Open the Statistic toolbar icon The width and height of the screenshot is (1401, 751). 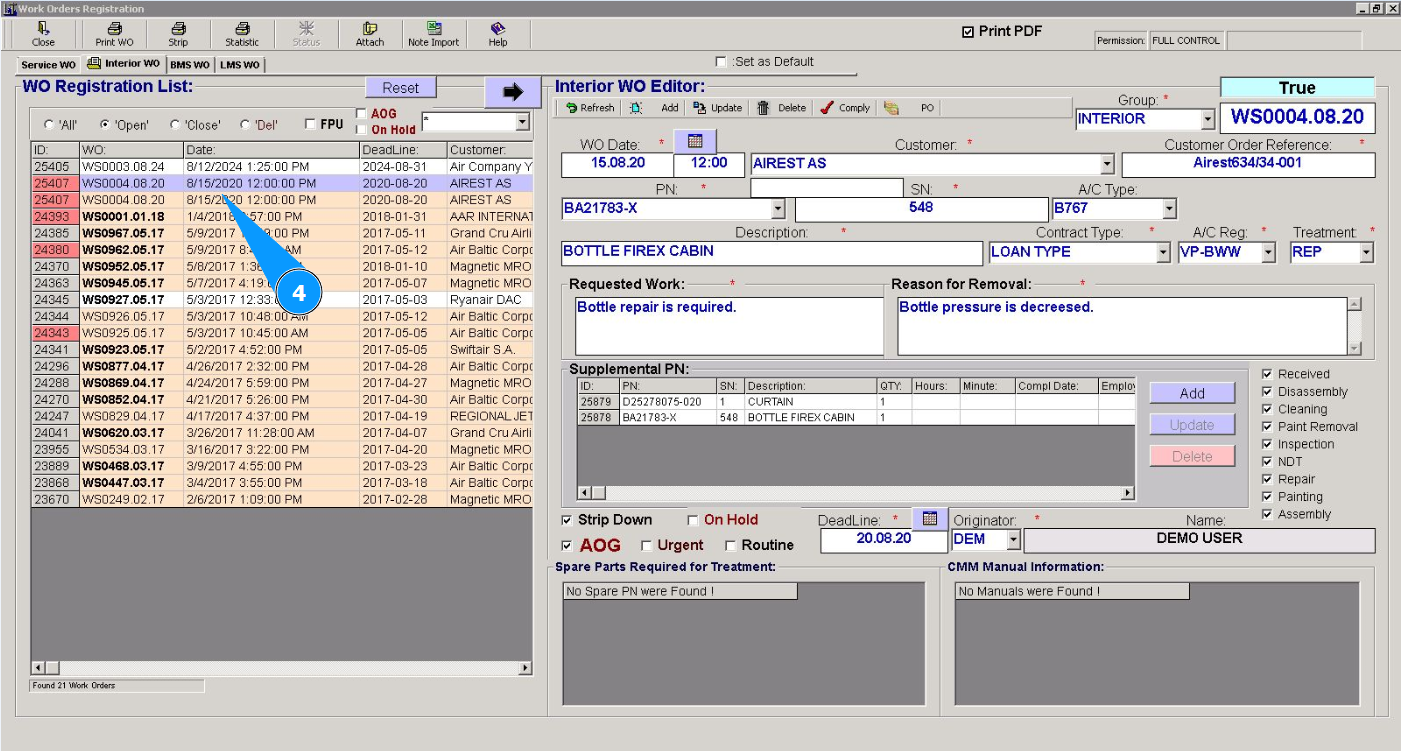click(242, 34)
